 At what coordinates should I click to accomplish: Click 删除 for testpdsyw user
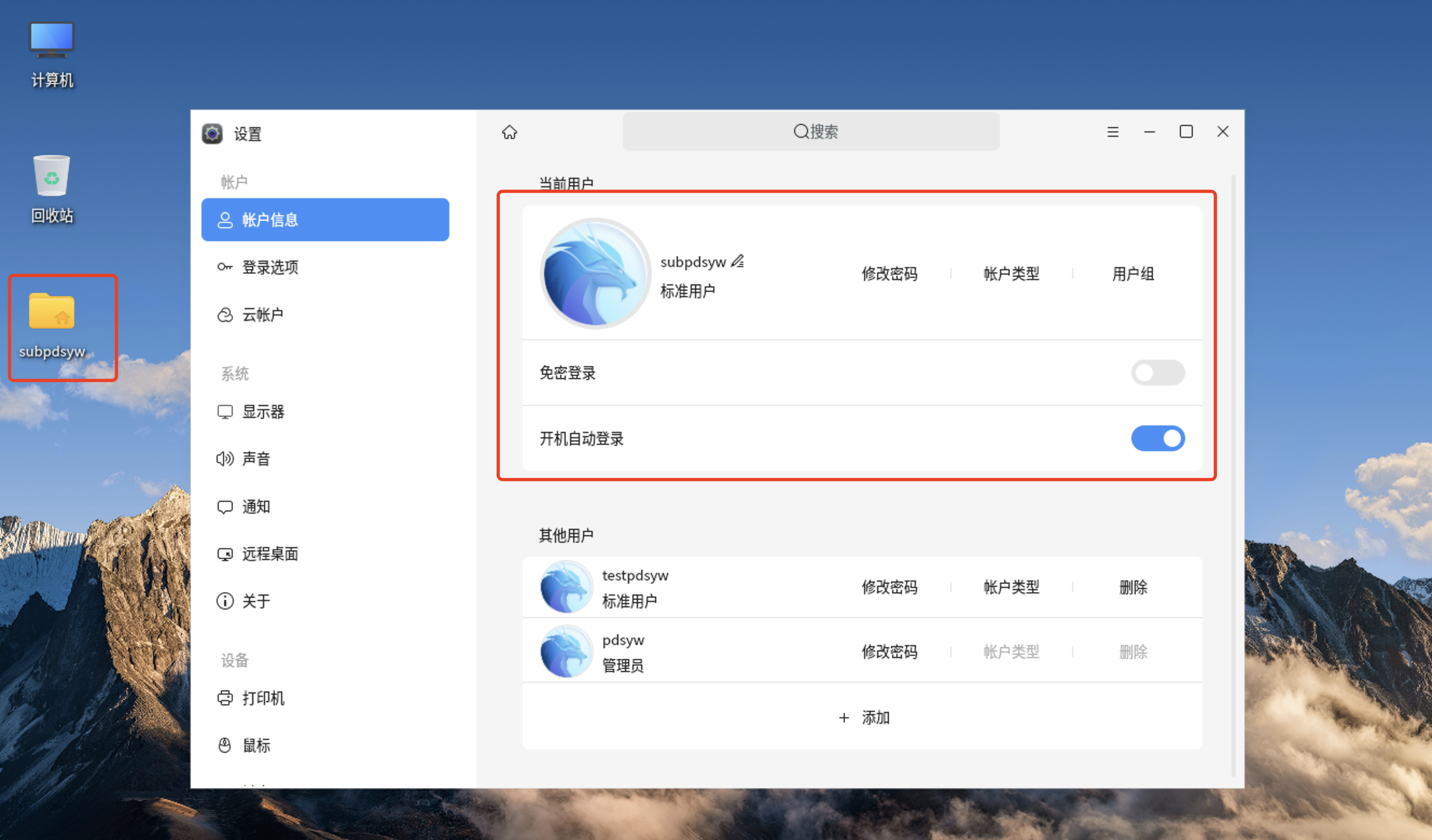pos(1132,587)
